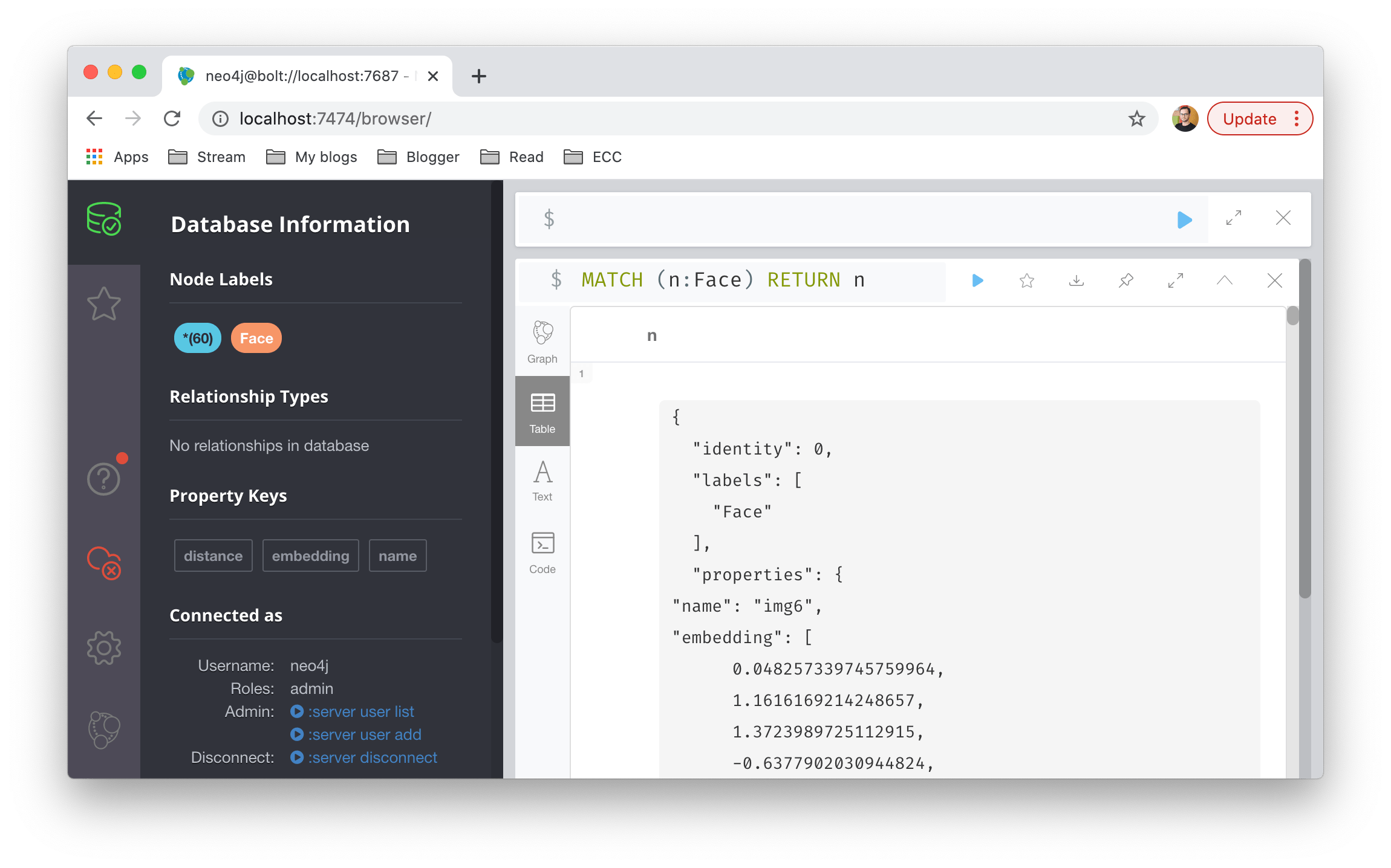Save the MATCH query as favorite
The width and height of the screenshot is (1391, 868).
tap(1027, 280)
